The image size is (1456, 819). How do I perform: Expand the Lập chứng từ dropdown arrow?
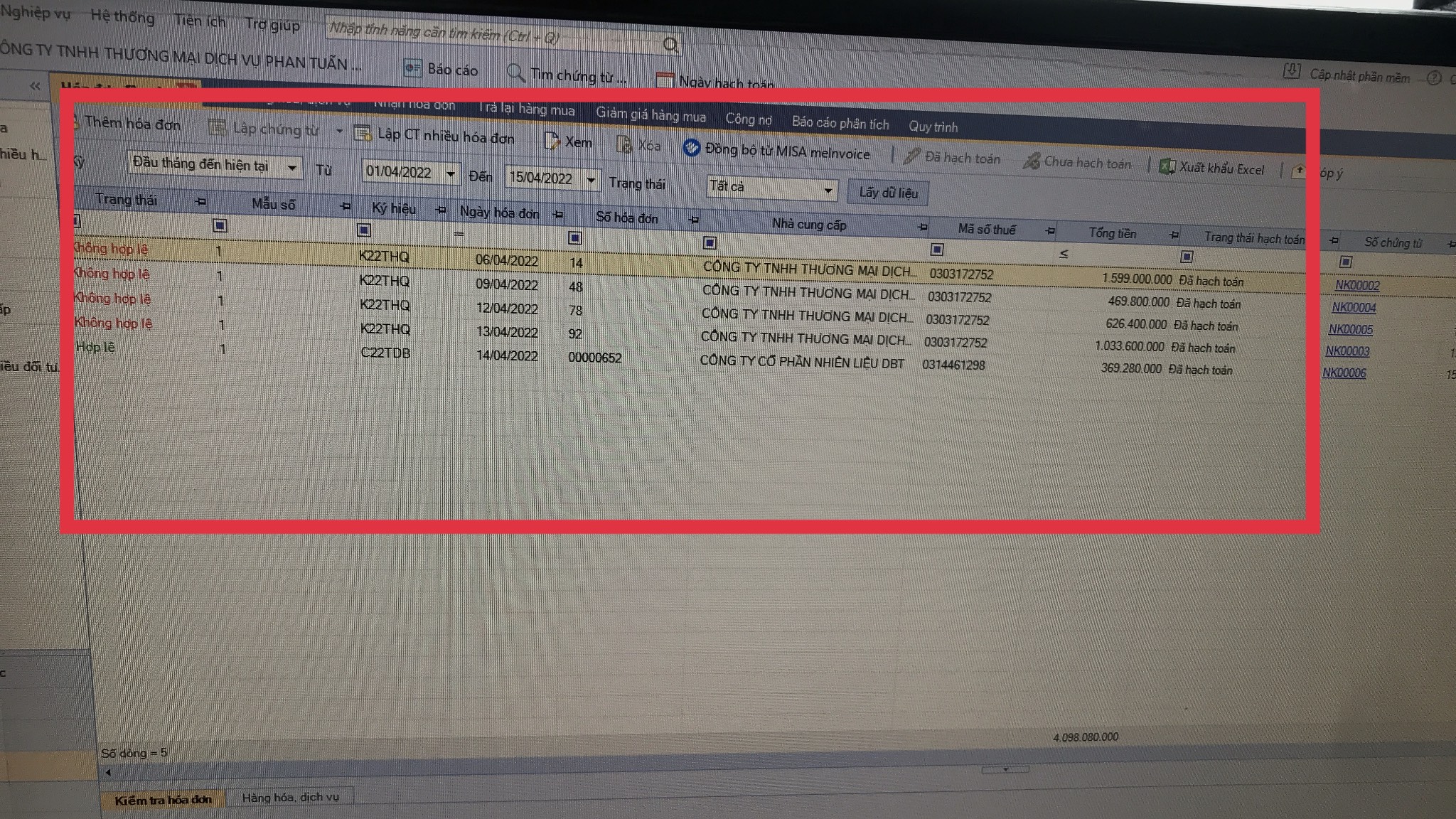point(339,131)
